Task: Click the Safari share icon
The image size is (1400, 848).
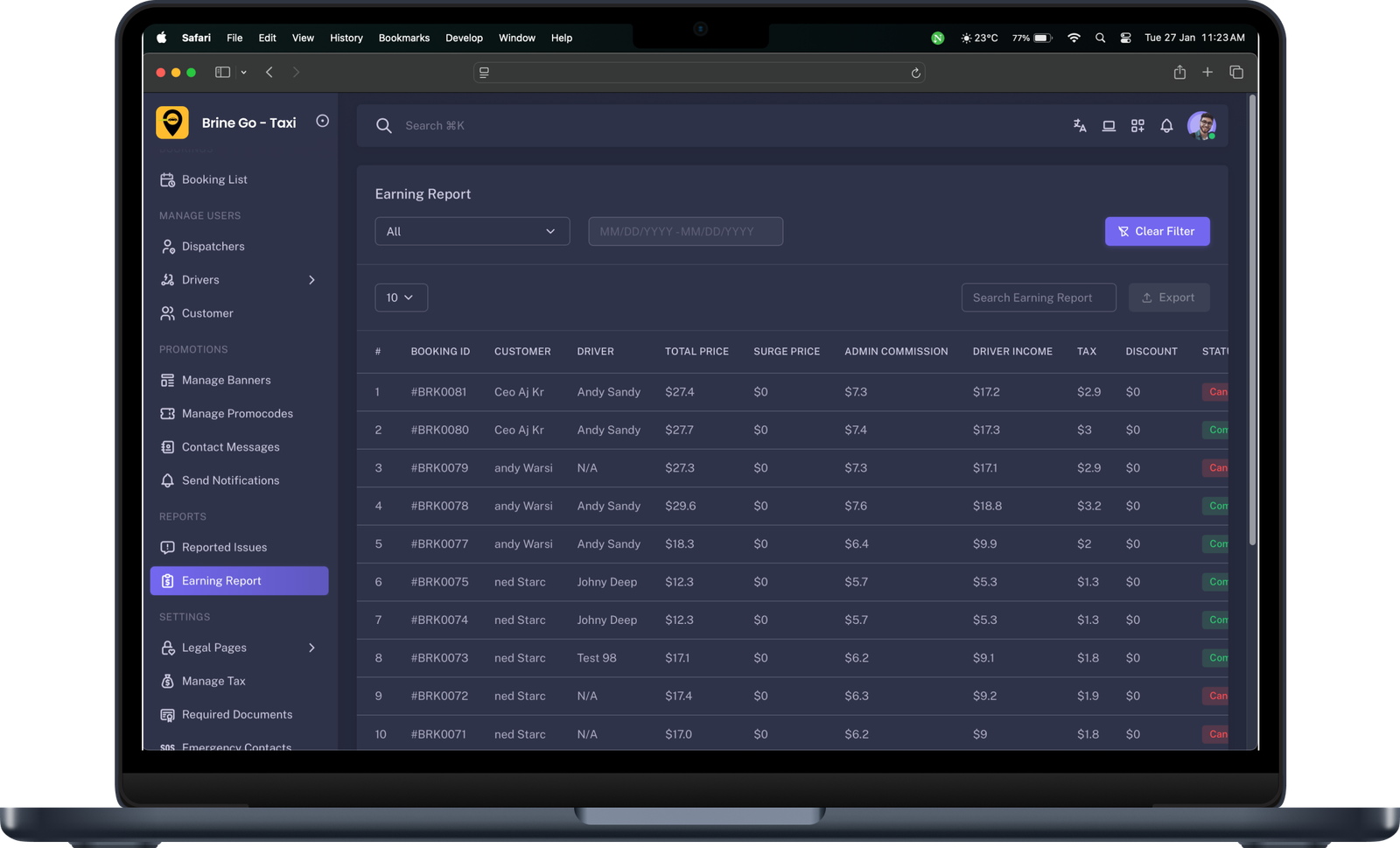Action: click(x=1179, y=72)
